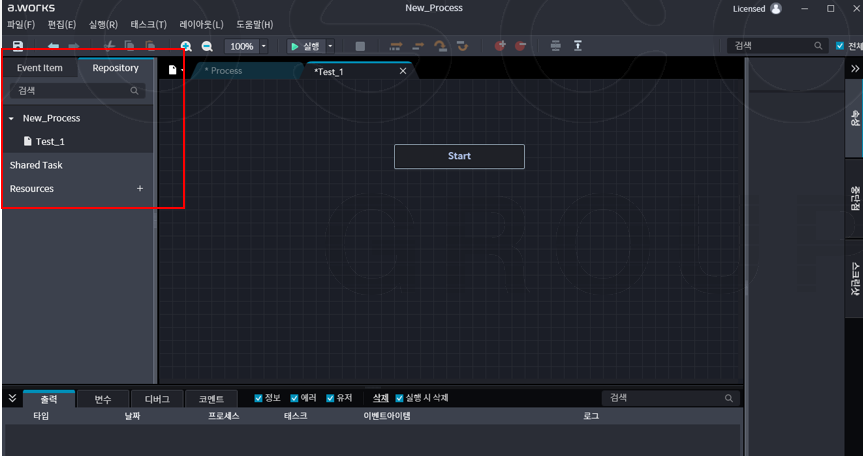863x456 pixels.
Task: Click the step out curved arrow icon
Action: pyautogui.click(x=462, y=46)
